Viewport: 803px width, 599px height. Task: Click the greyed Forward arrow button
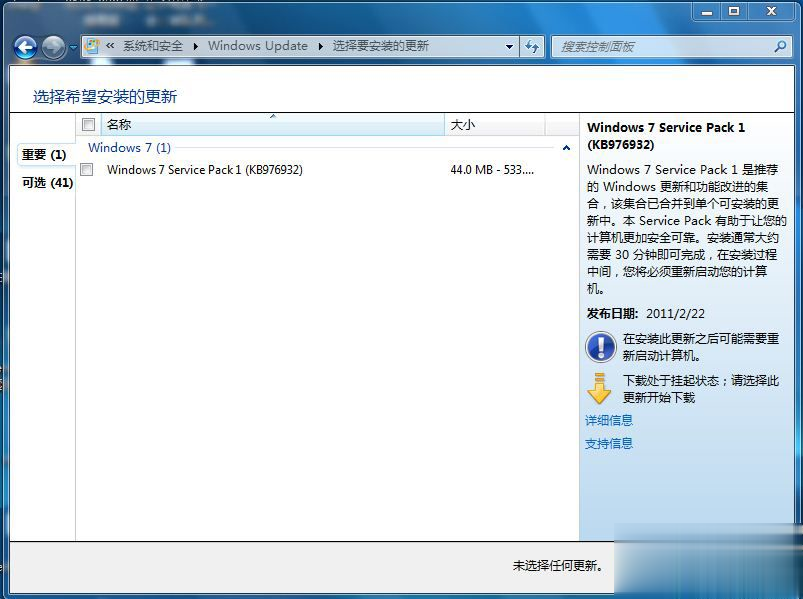coord(53,47)
